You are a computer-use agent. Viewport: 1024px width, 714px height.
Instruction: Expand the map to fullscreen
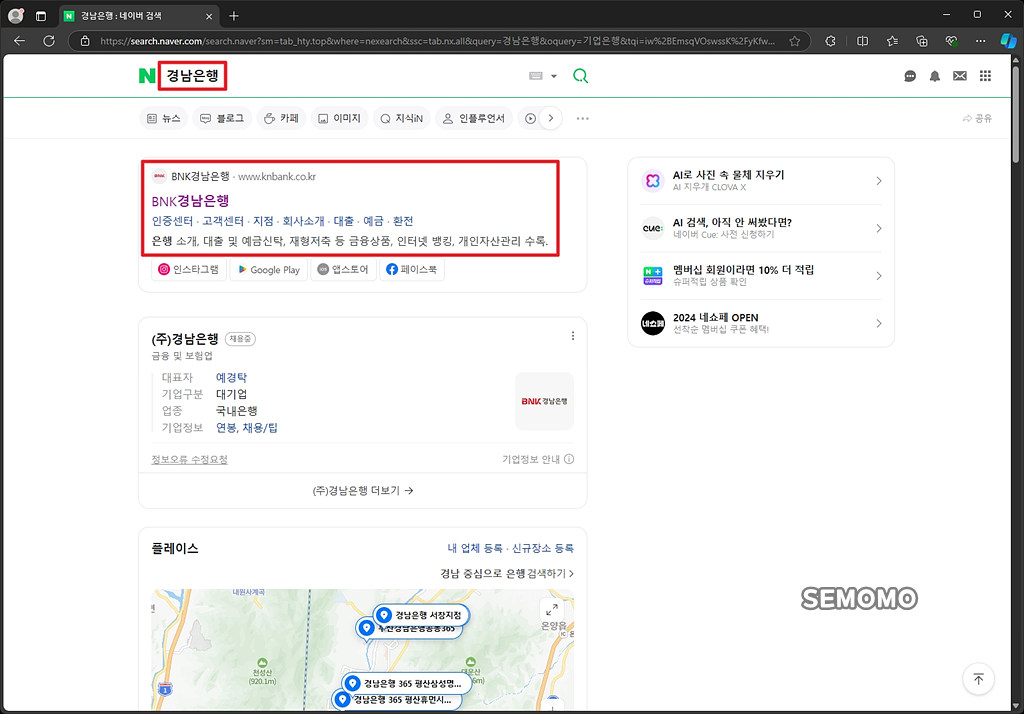click(x=552, y=609)
